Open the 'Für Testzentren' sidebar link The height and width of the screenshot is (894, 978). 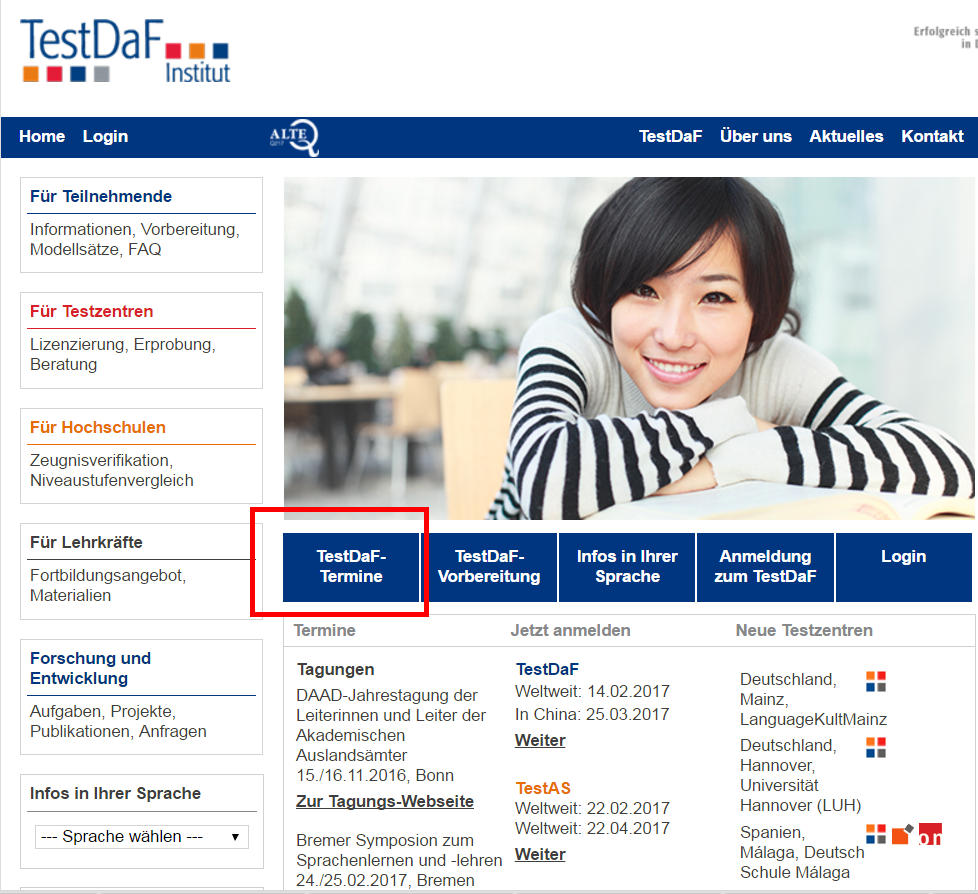coord(92,311)
